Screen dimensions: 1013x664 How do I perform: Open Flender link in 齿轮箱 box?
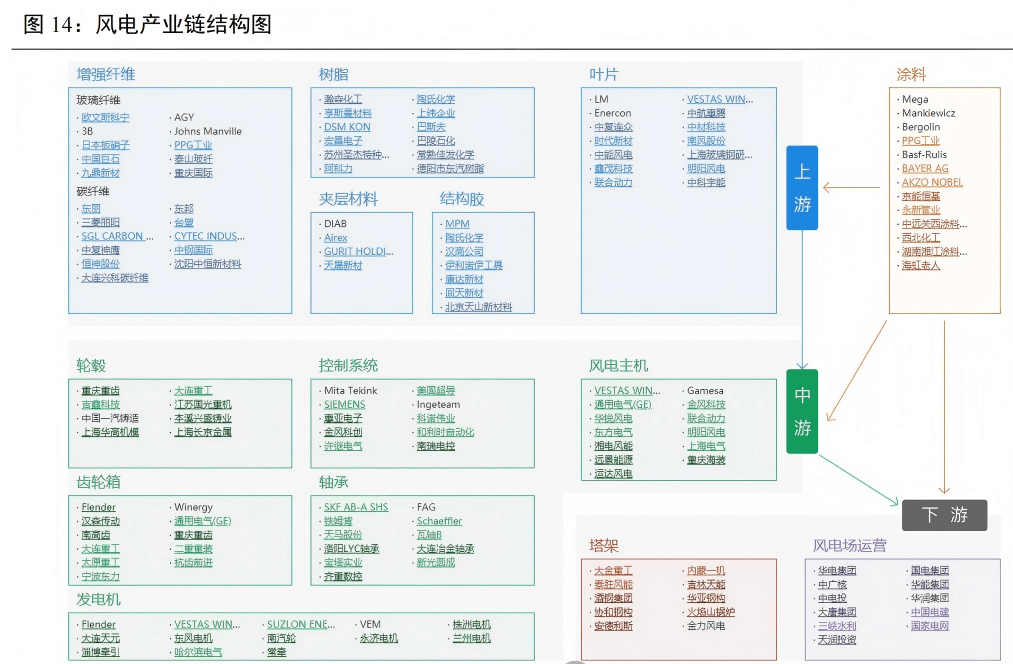98,507
